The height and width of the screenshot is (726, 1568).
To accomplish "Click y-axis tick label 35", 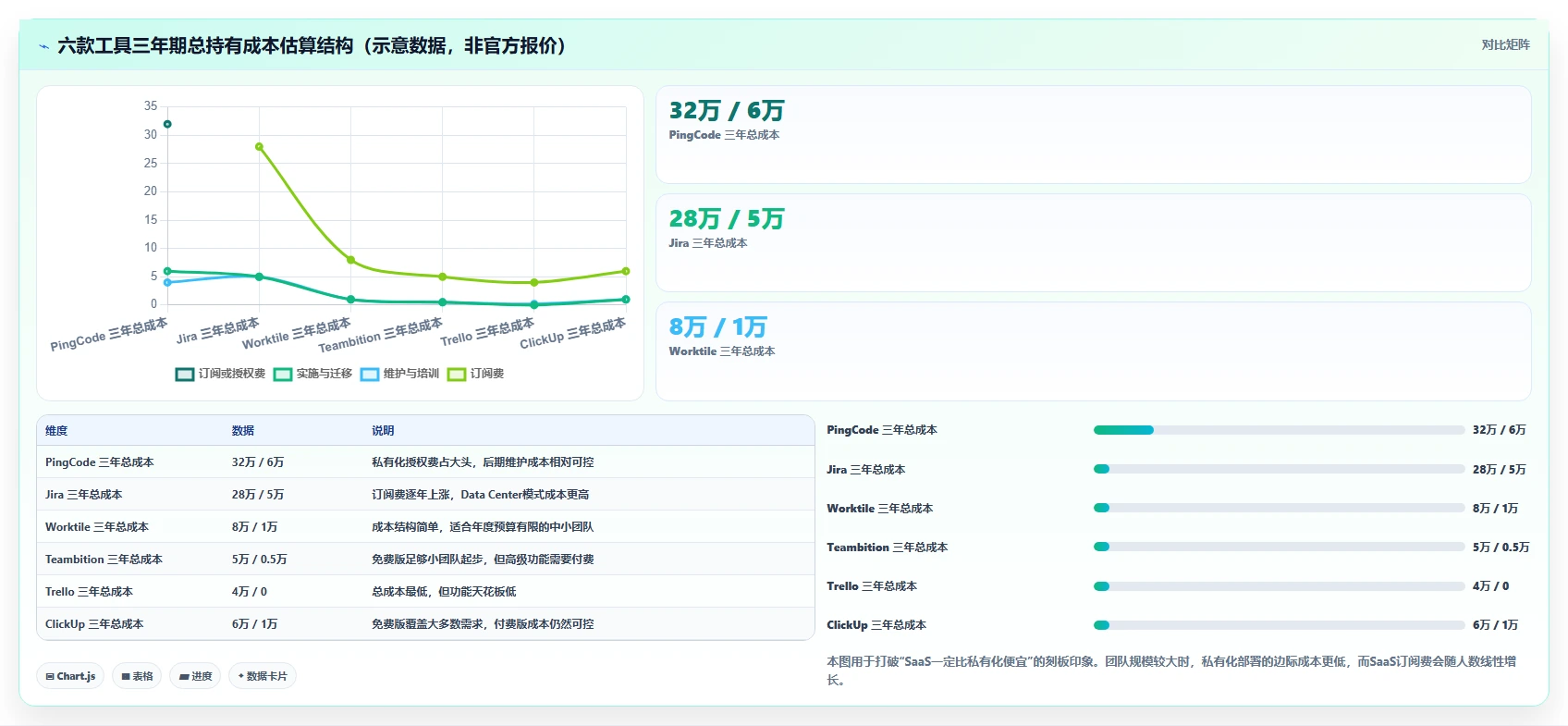I will pos(151,106).
